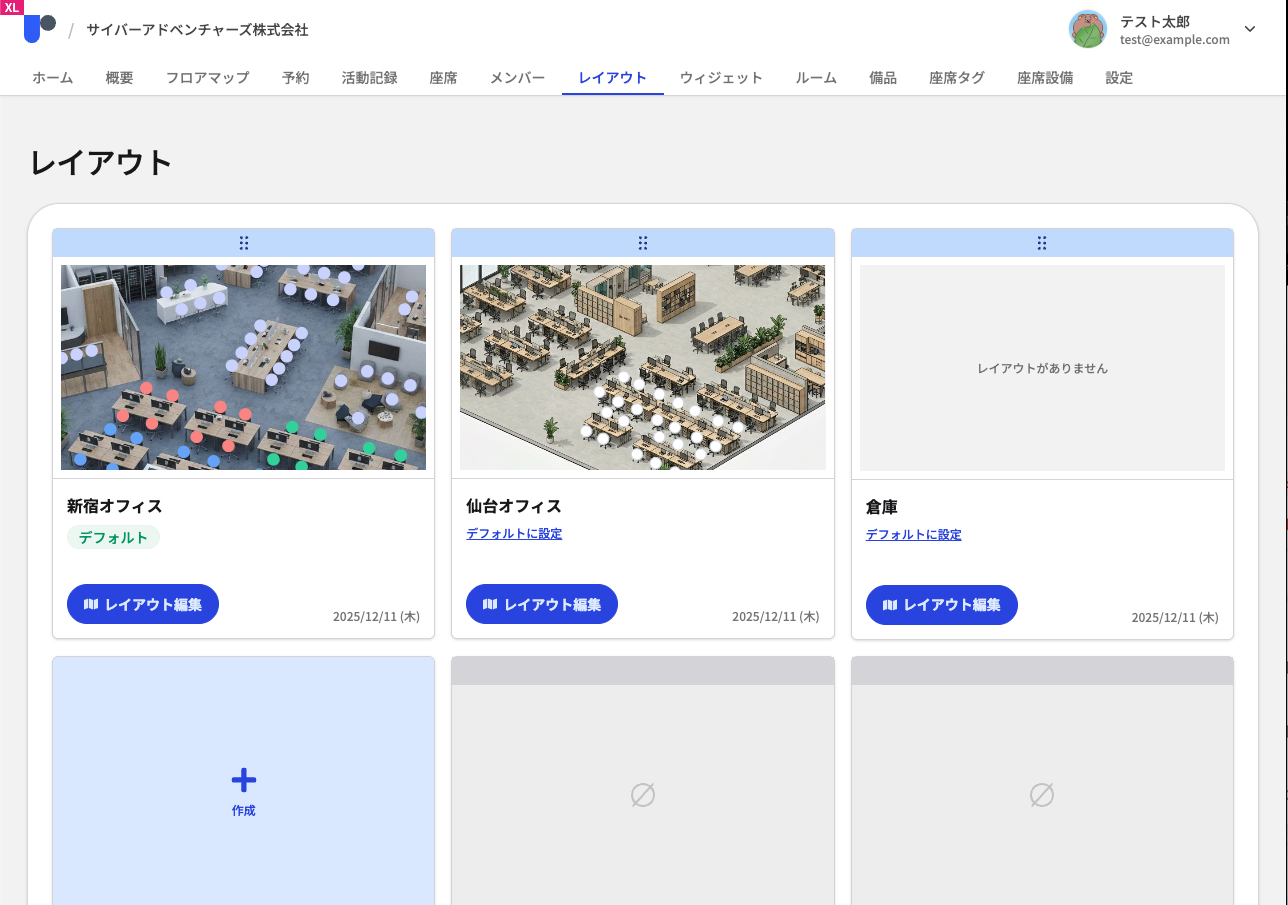The width and height of the screenshot is (1288, 905).
Task: Open the フロアマップ tab
Action: 207,78
